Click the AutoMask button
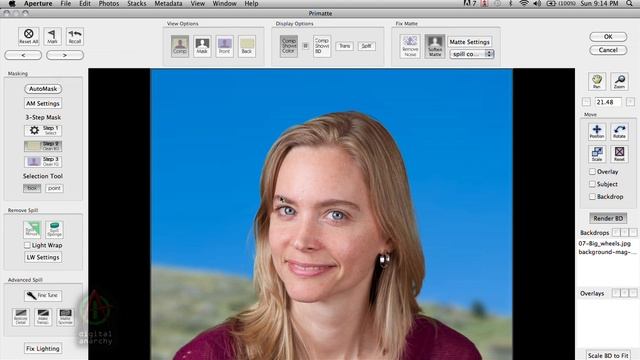 click(x=43, y=89)
